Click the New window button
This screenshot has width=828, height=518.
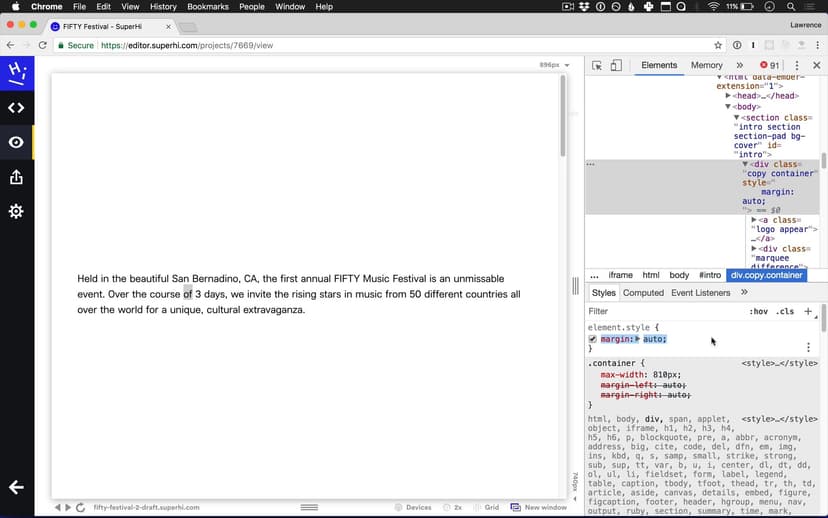tap(539, 507)
